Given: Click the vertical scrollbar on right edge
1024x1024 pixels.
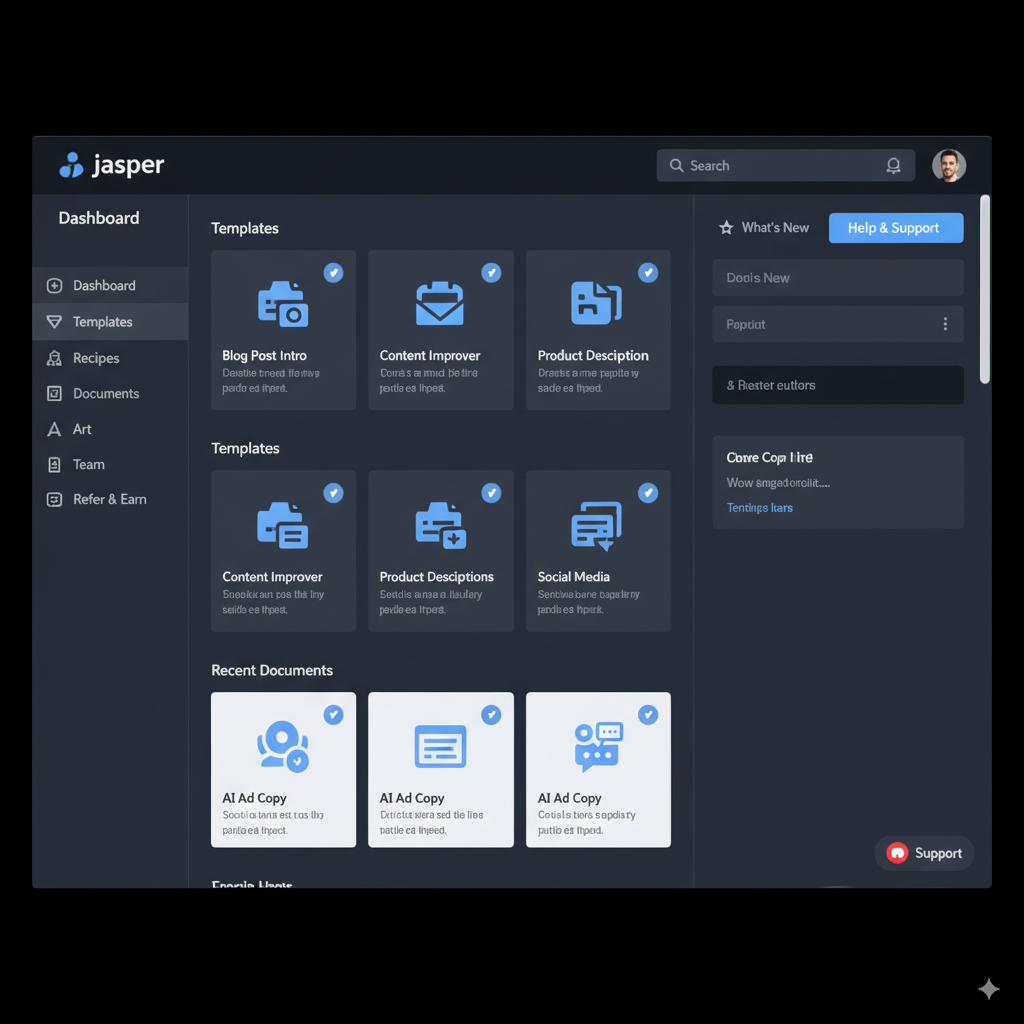Looking at the screenshot, I should (x=985, y=290).
